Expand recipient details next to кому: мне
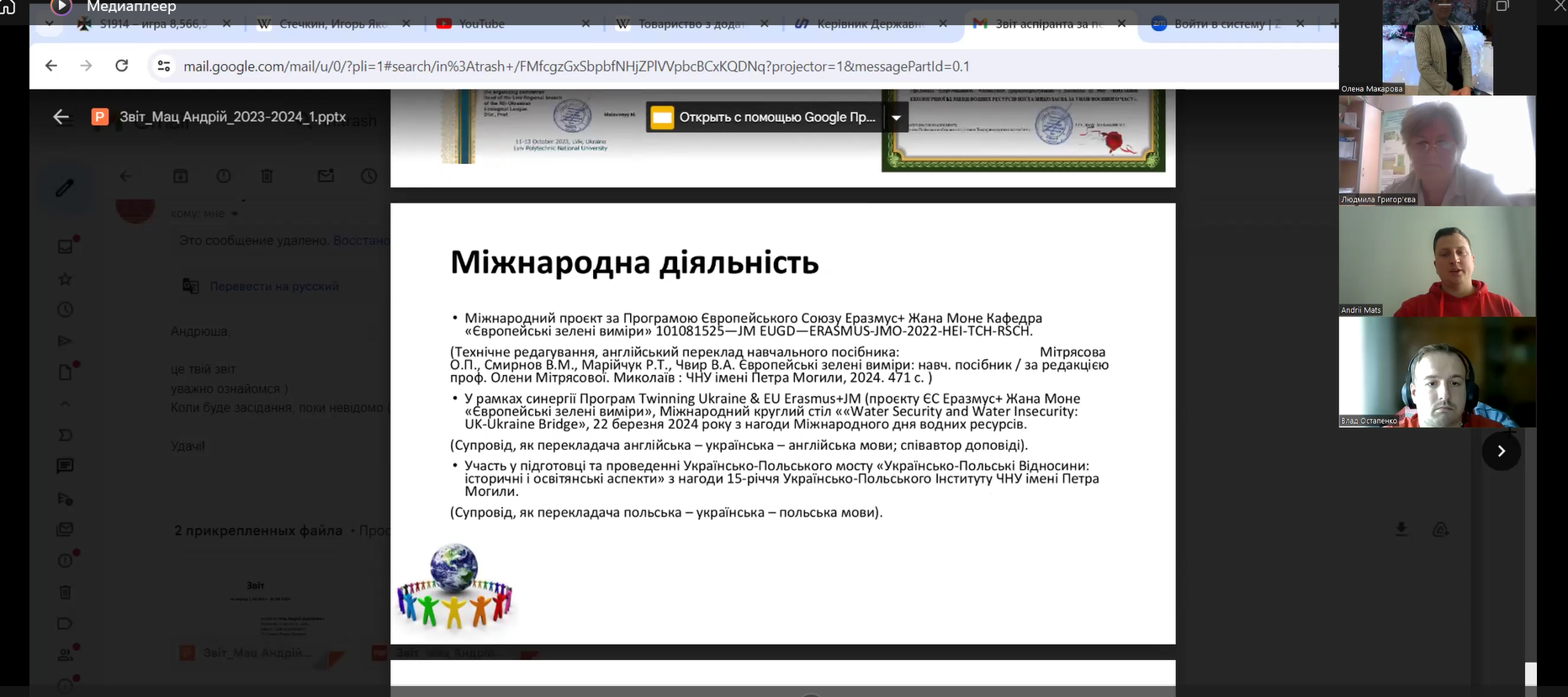1568x697 pixels. 235,214
